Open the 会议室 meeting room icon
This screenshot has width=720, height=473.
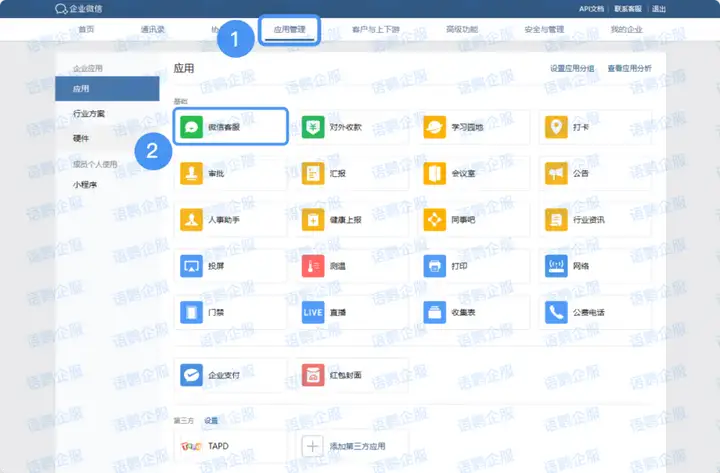click(434, 173)
